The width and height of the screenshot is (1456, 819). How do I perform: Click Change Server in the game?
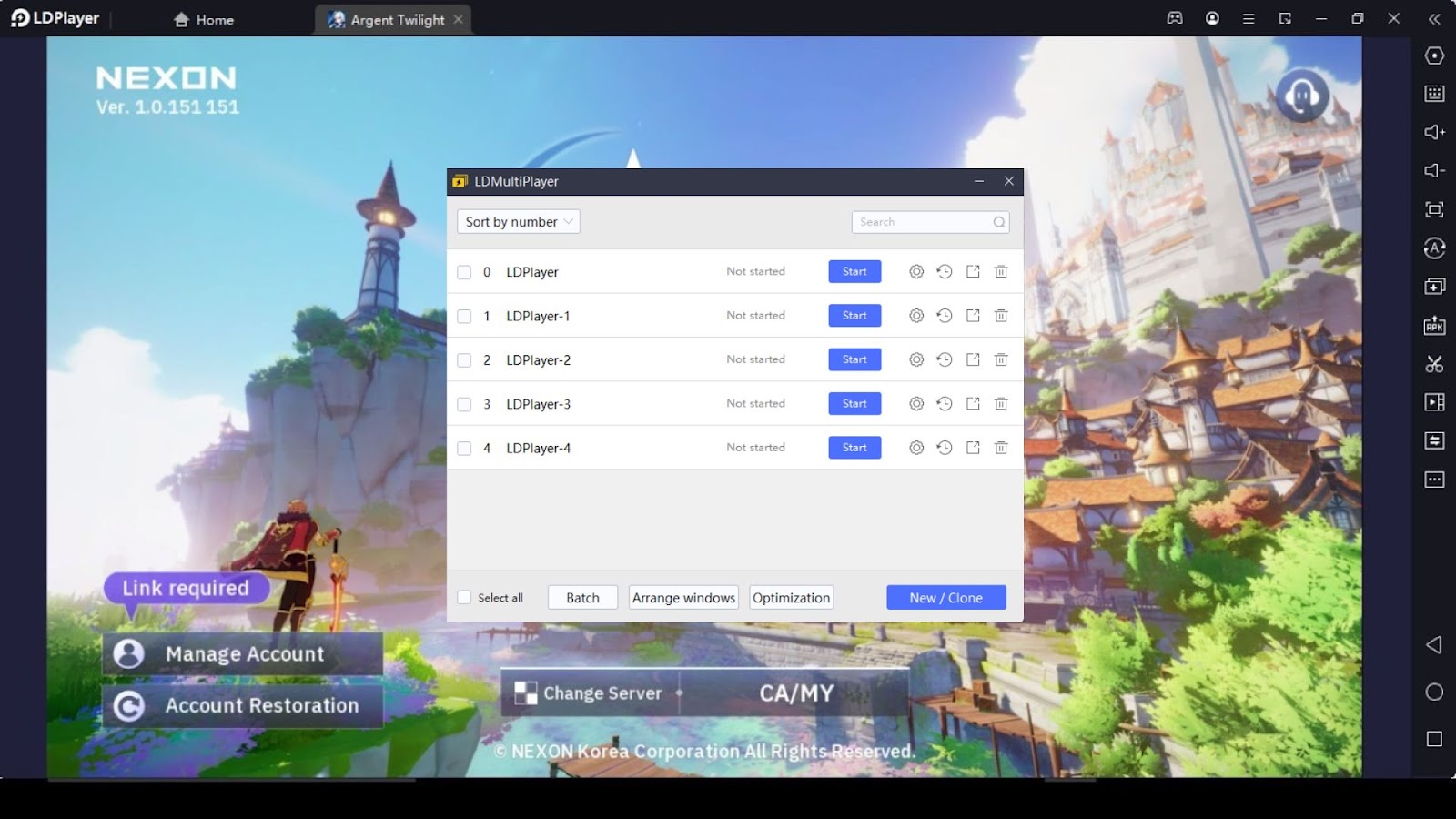590,693
